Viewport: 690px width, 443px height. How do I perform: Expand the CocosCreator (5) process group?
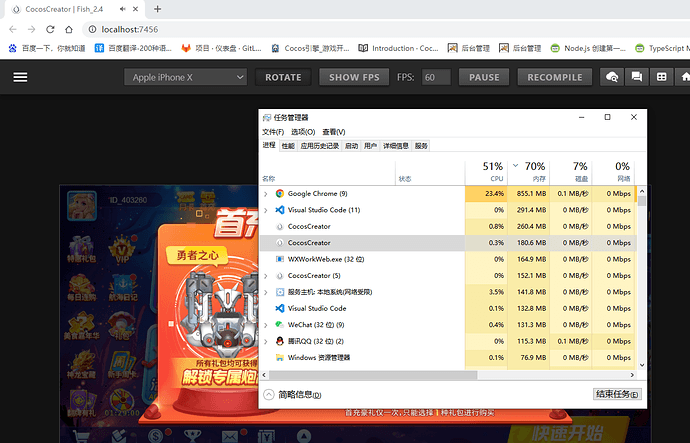click(x=265, y=276)
